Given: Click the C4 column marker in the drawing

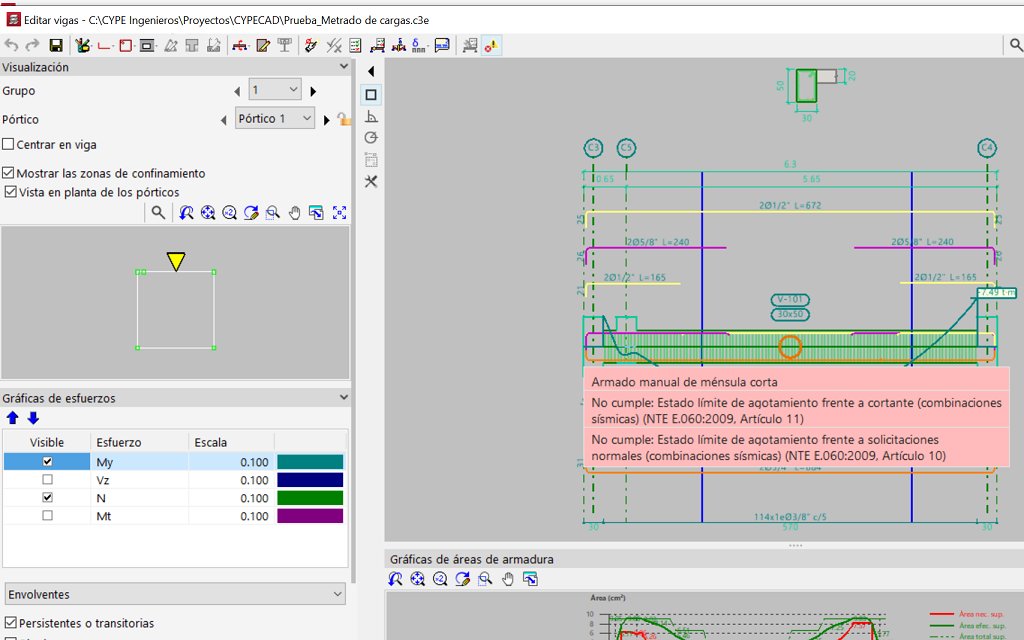Looking at the screenshot, I should tap(987, 148).
